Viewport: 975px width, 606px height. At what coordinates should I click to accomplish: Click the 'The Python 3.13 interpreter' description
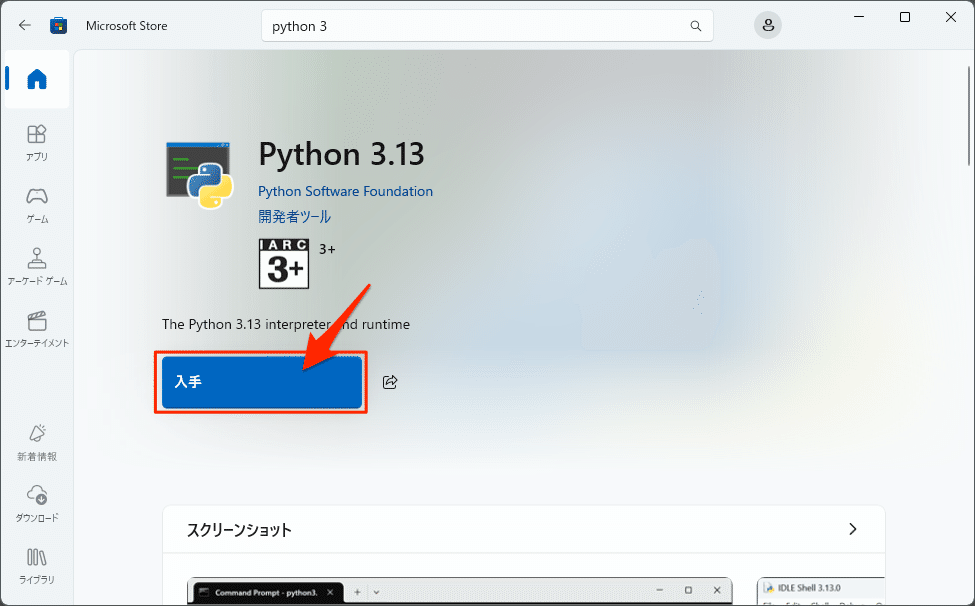click(x=286, y=324)
